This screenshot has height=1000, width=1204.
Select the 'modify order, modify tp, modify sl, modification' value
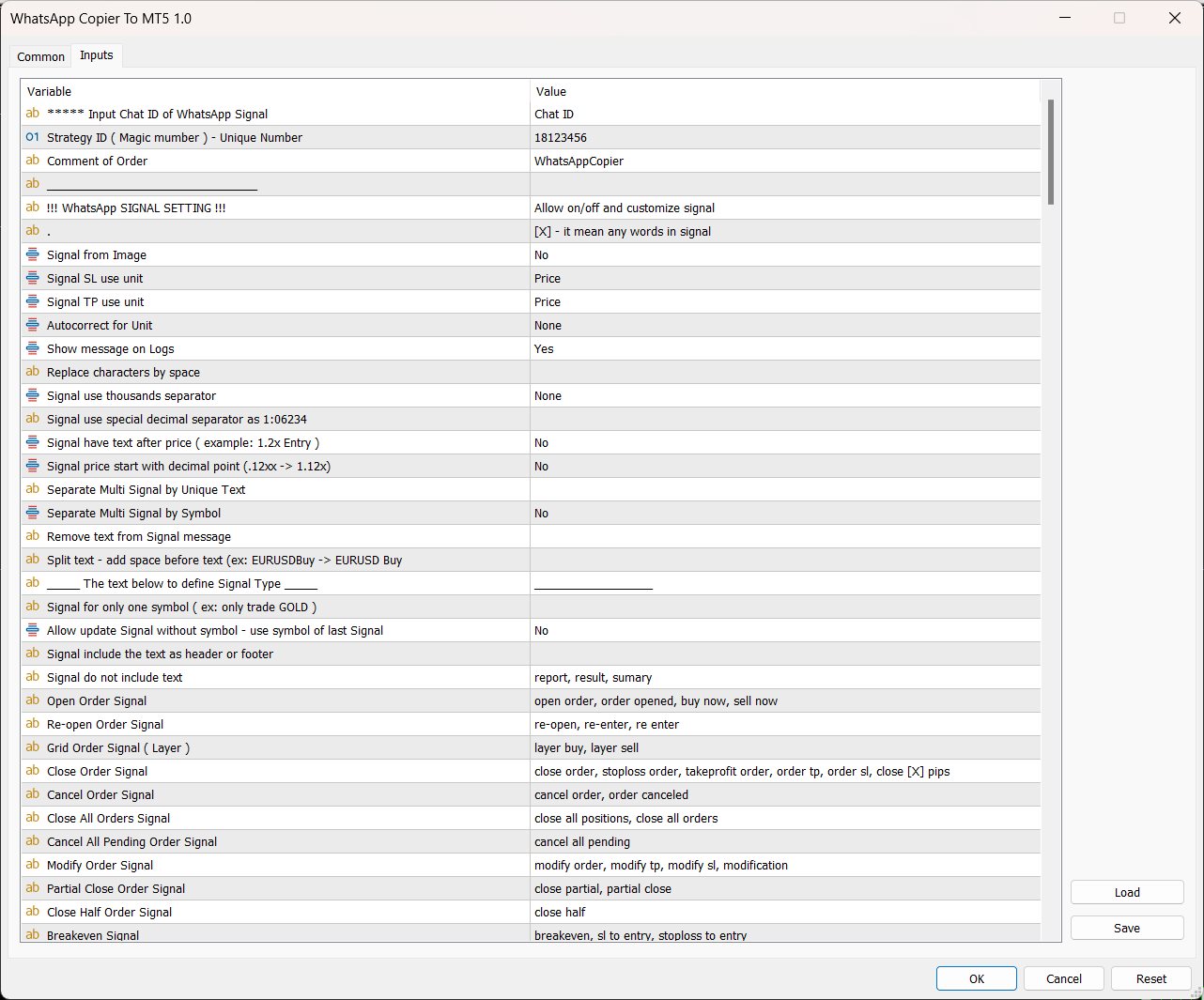point(785,865)
